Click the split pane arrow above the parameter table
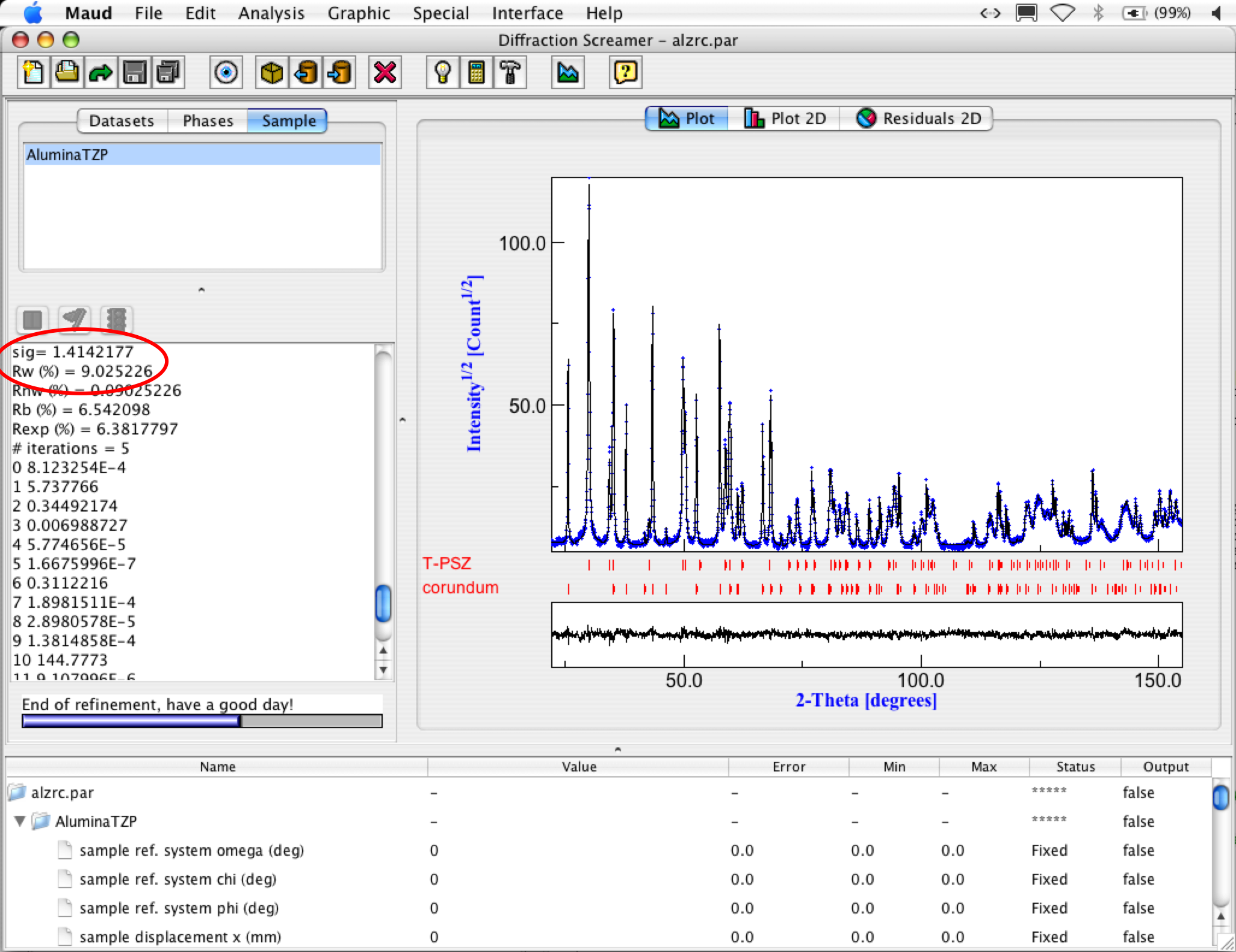 (617, 749)
